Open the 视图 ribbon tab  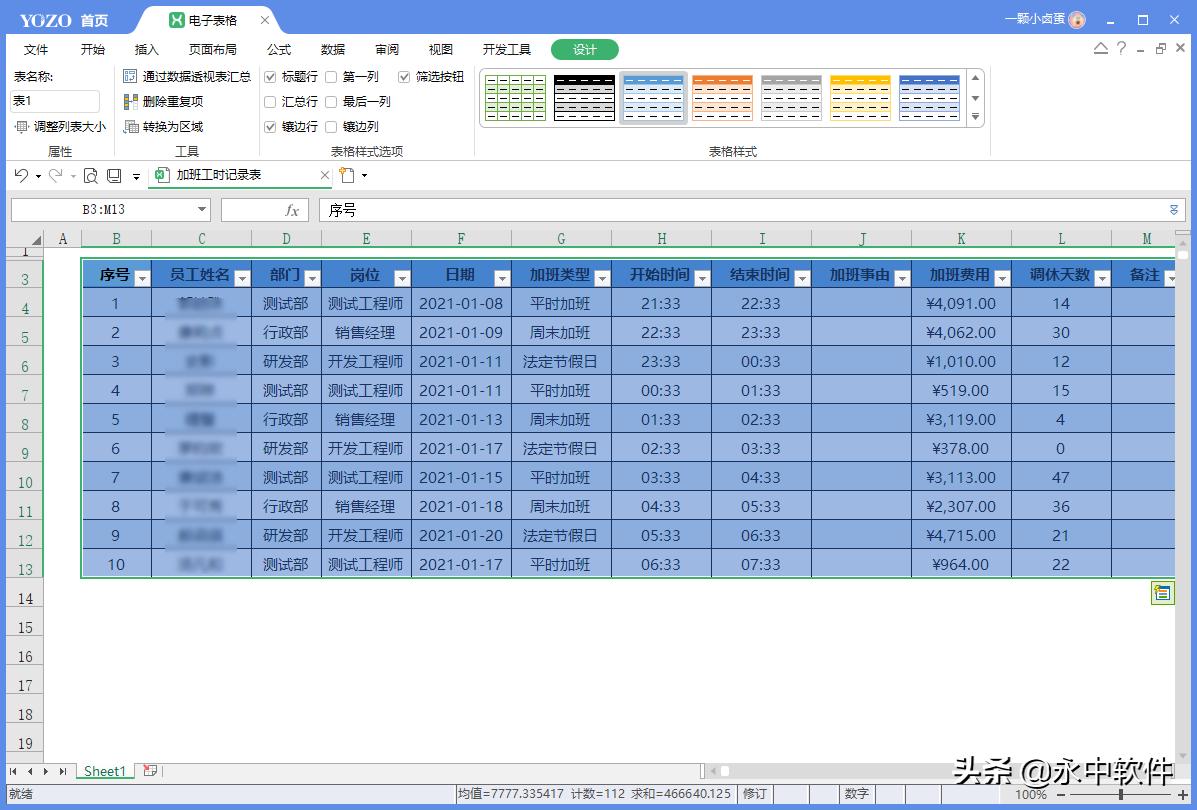[440, 49]
